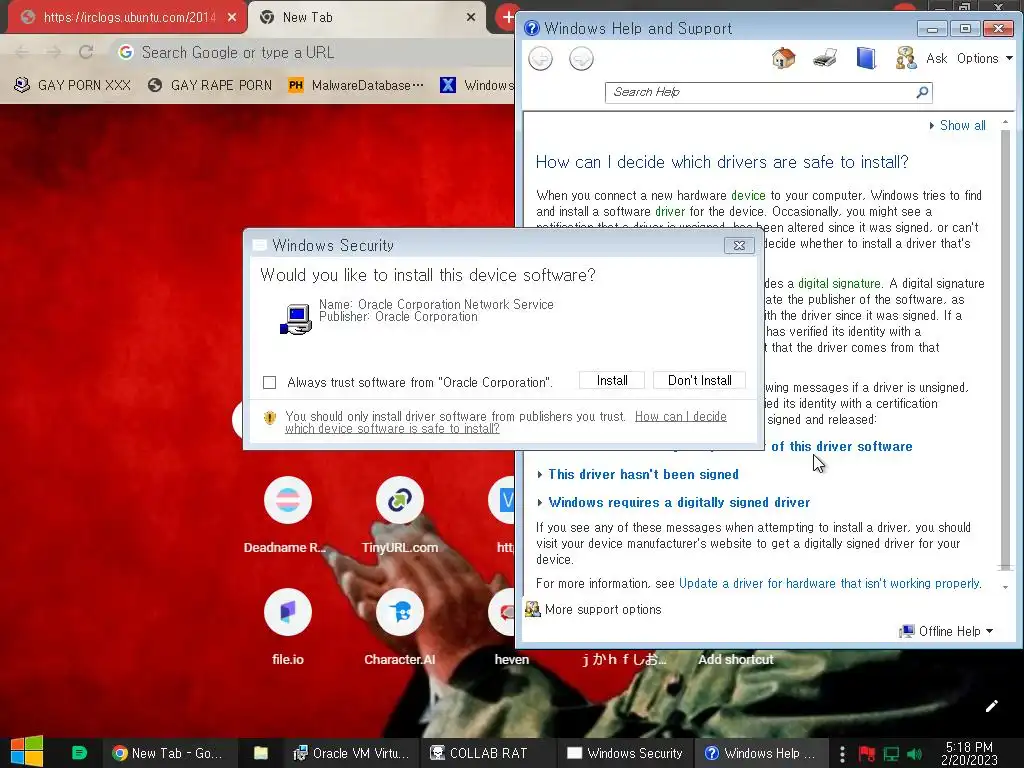The image size is (1024, 768).
Task: Switch to Oracle VM VirtualBox taskbar item
Action: 351,753
